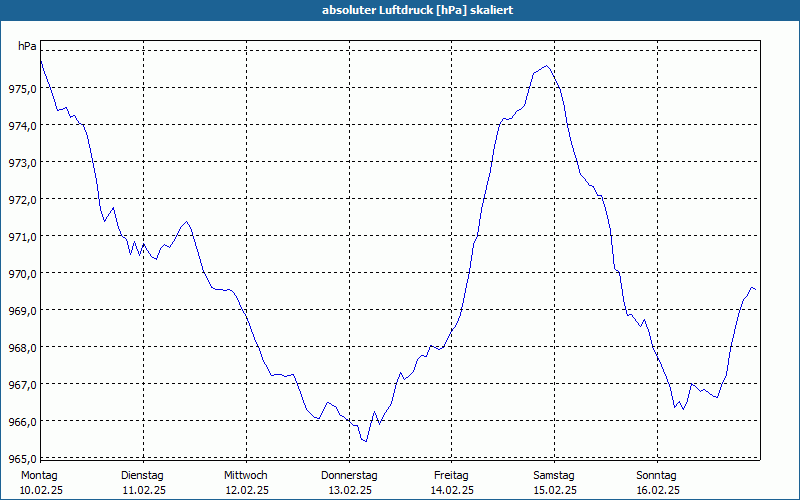Click the 'Donnerstag' day label
The width and height of the screenshot is (800, 500).
click(349, 476)
